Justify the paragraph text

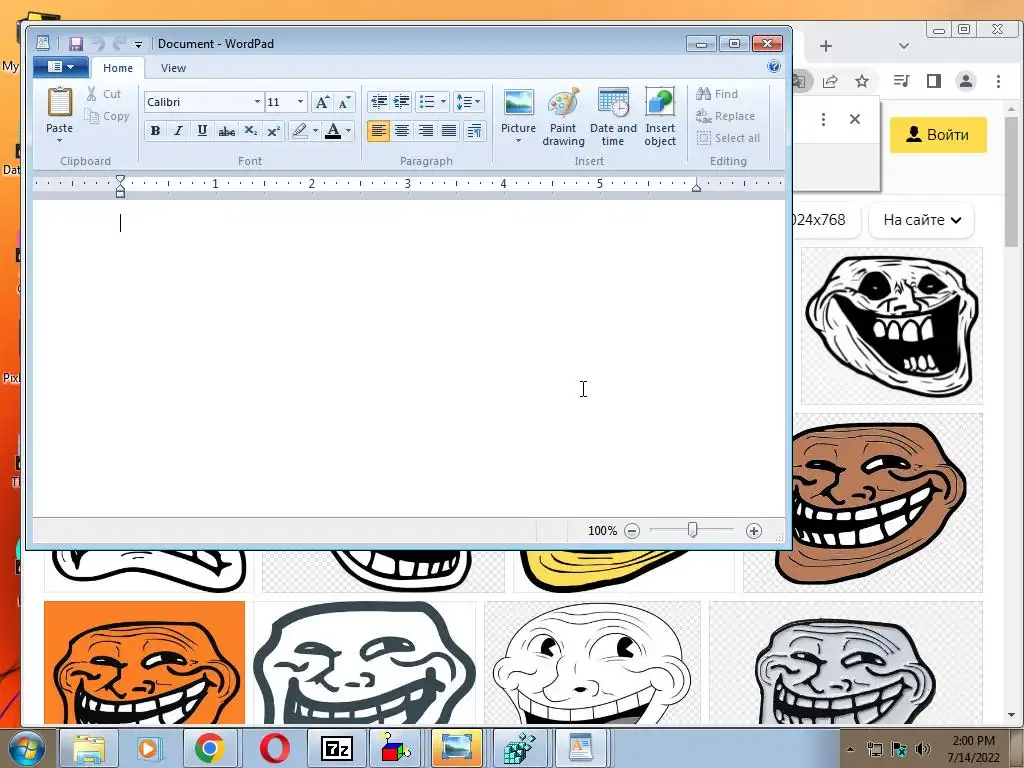449,131
